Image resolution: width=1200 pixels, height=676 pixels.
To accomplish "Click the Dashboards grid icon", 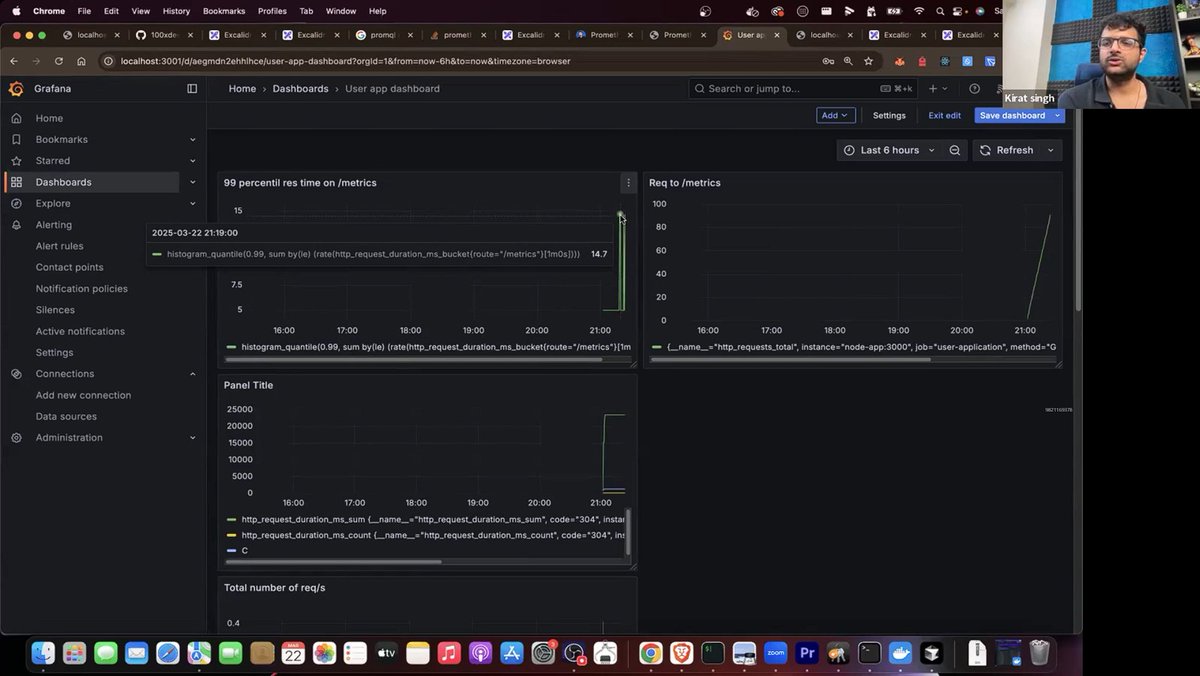I will (16, 182).
